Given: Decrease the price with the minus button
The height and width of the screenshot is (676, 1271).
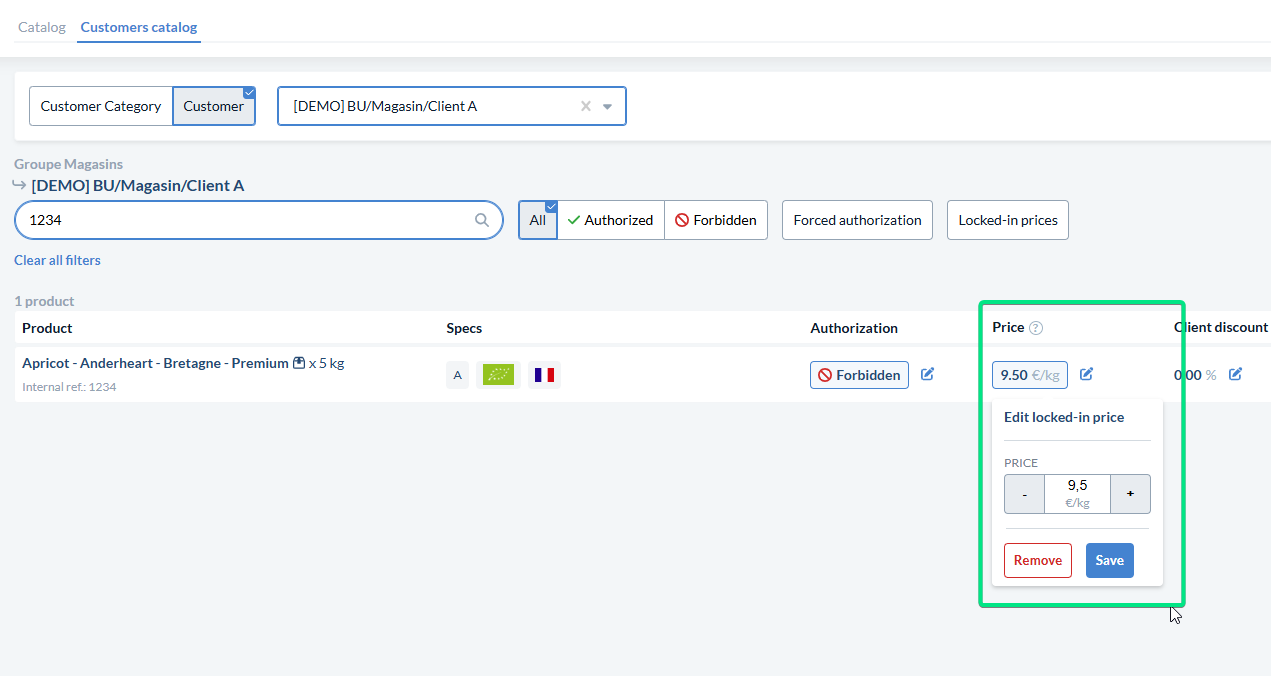Looking at the screenshot, I should 1025,494.
